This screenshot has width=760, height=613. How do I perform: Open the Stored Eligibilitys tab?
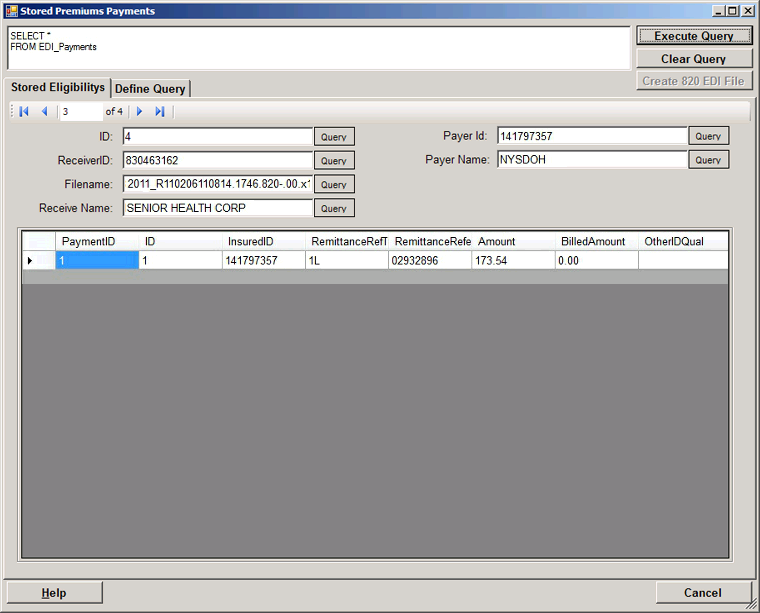(x=57, y=88)
